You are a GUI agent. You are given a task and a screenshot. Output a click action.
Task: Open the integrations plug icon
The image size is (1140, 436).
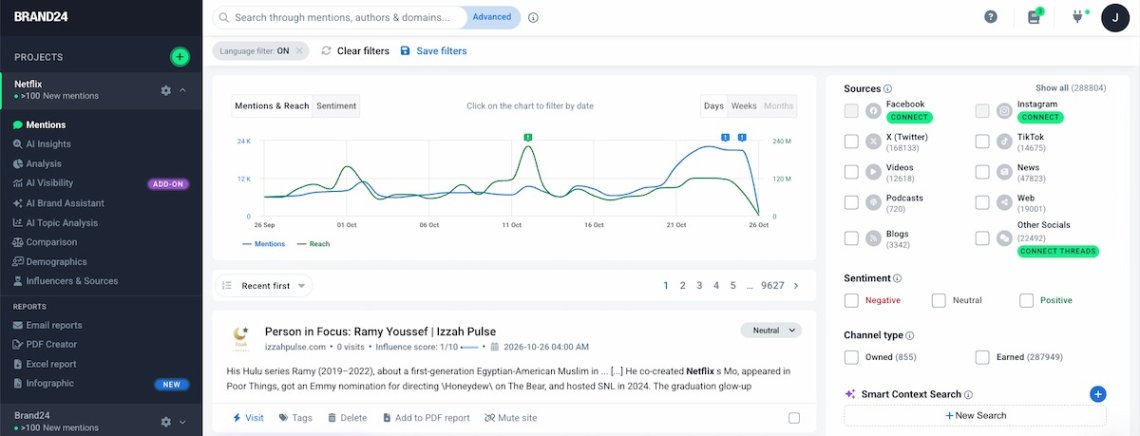[1078, 17]
